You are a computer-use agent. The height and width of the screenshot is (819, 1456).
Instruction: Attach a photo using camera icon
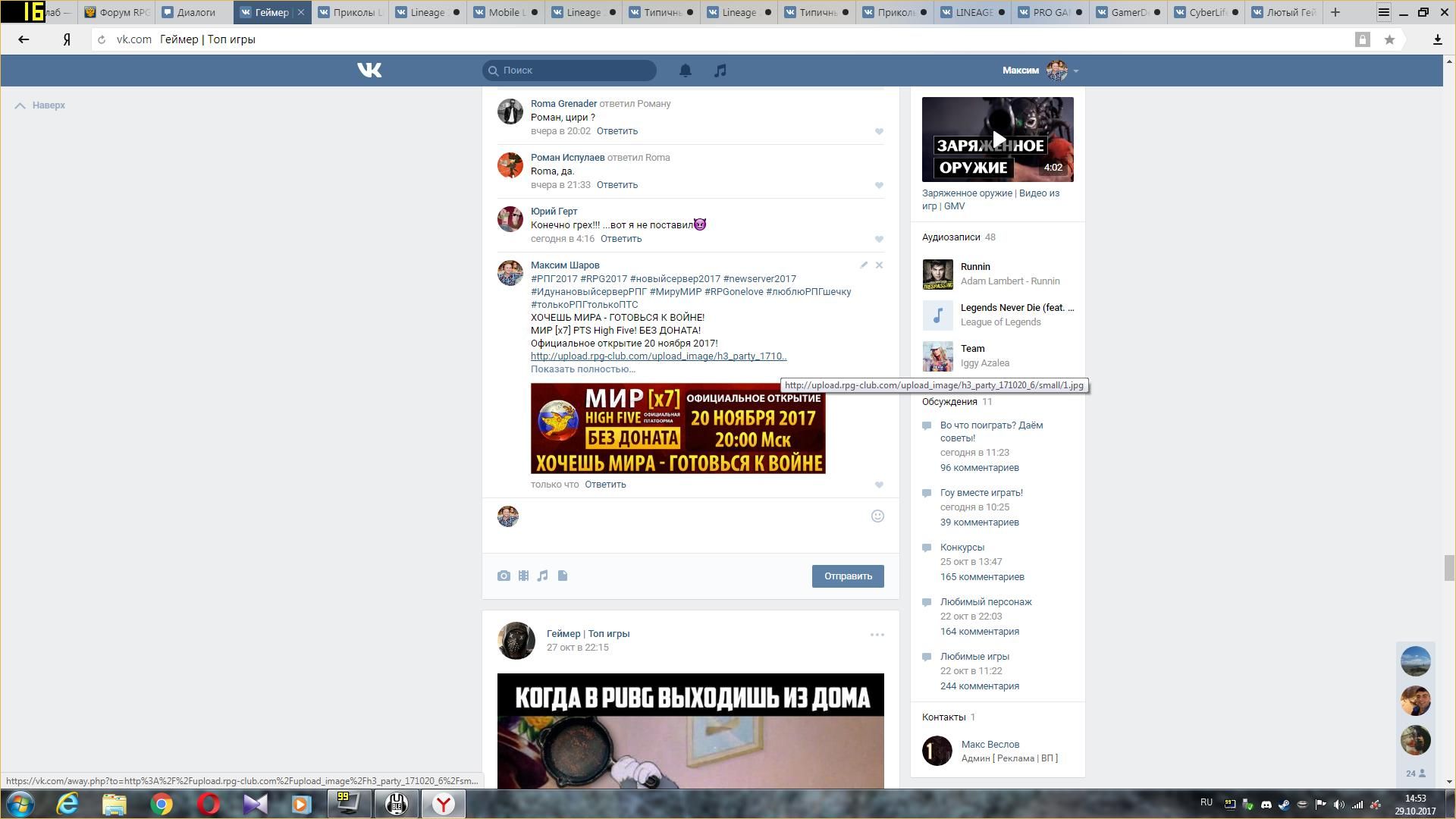coord(504,576)
